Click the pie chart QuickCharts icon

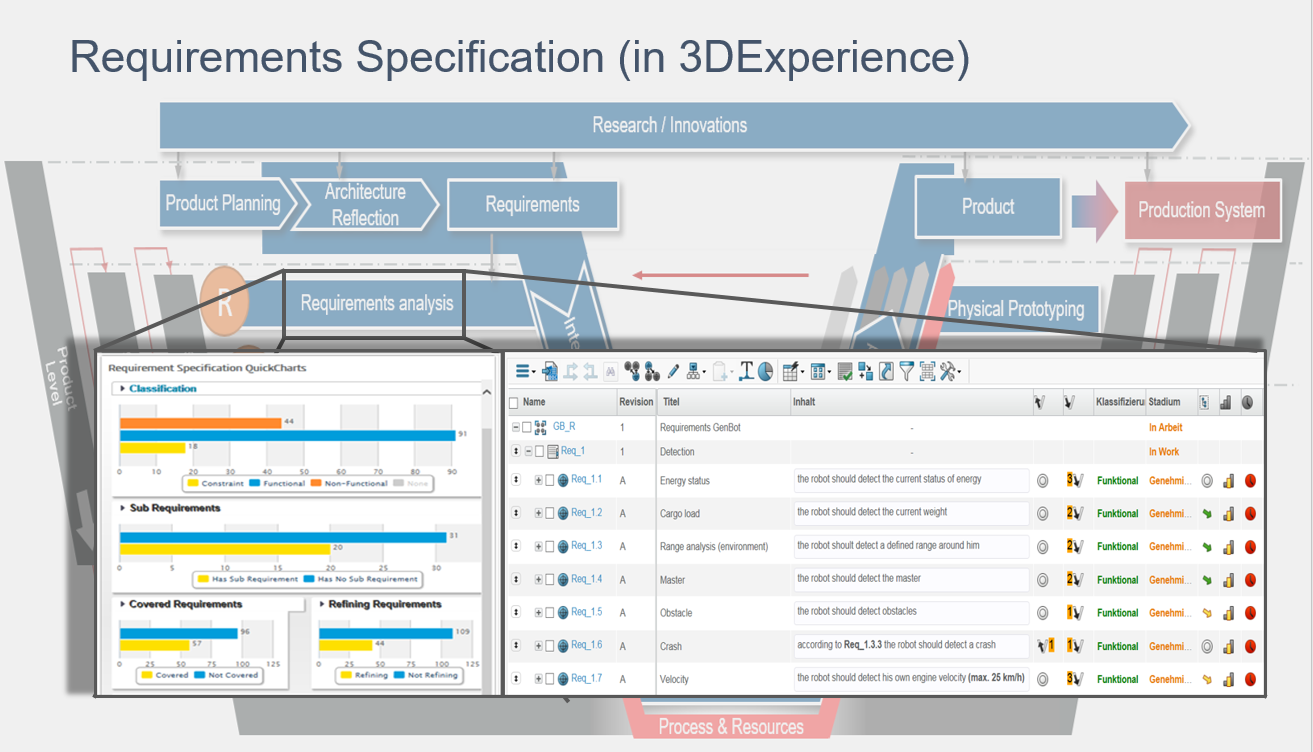point(765,371)
